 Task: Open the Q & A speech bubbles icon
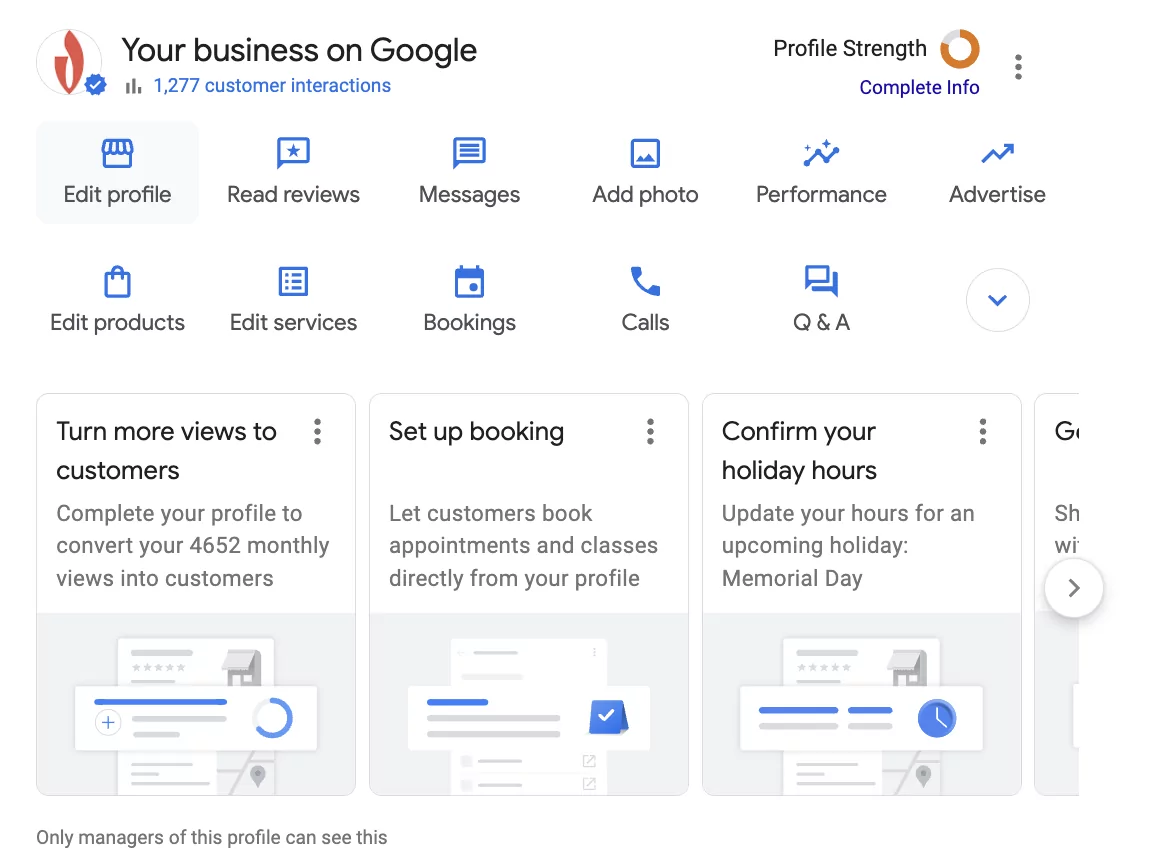pyautogui.click(x=821, y=281)
